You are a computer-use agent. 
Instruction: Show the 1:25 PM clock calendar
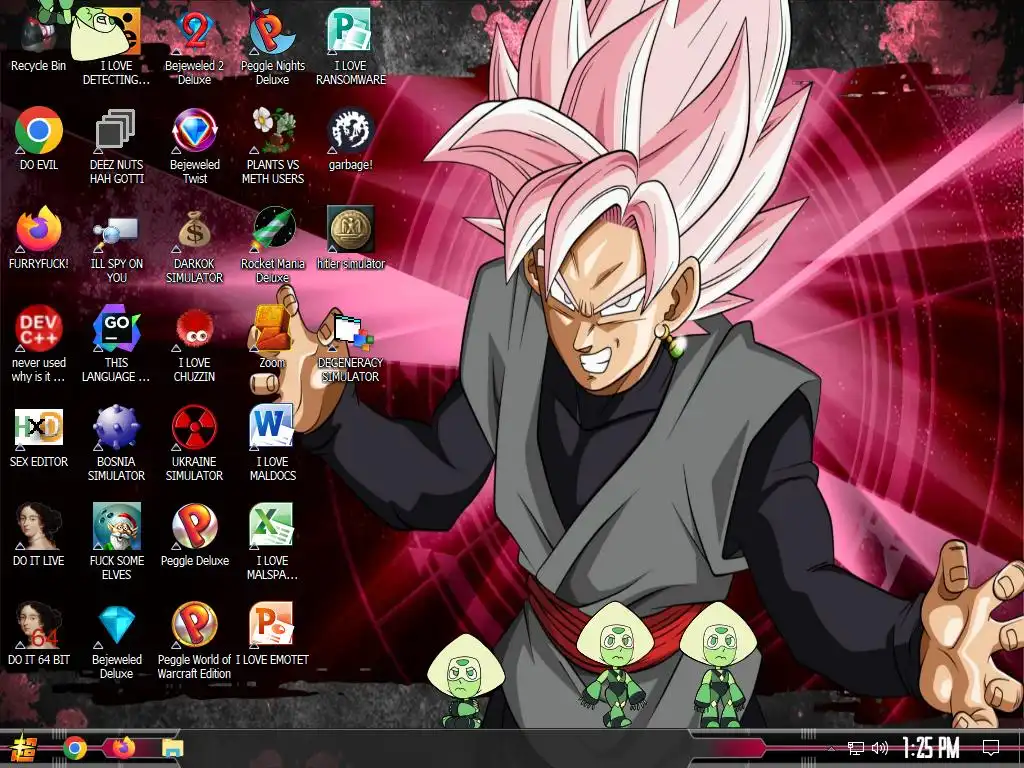(x=931, y=748)
